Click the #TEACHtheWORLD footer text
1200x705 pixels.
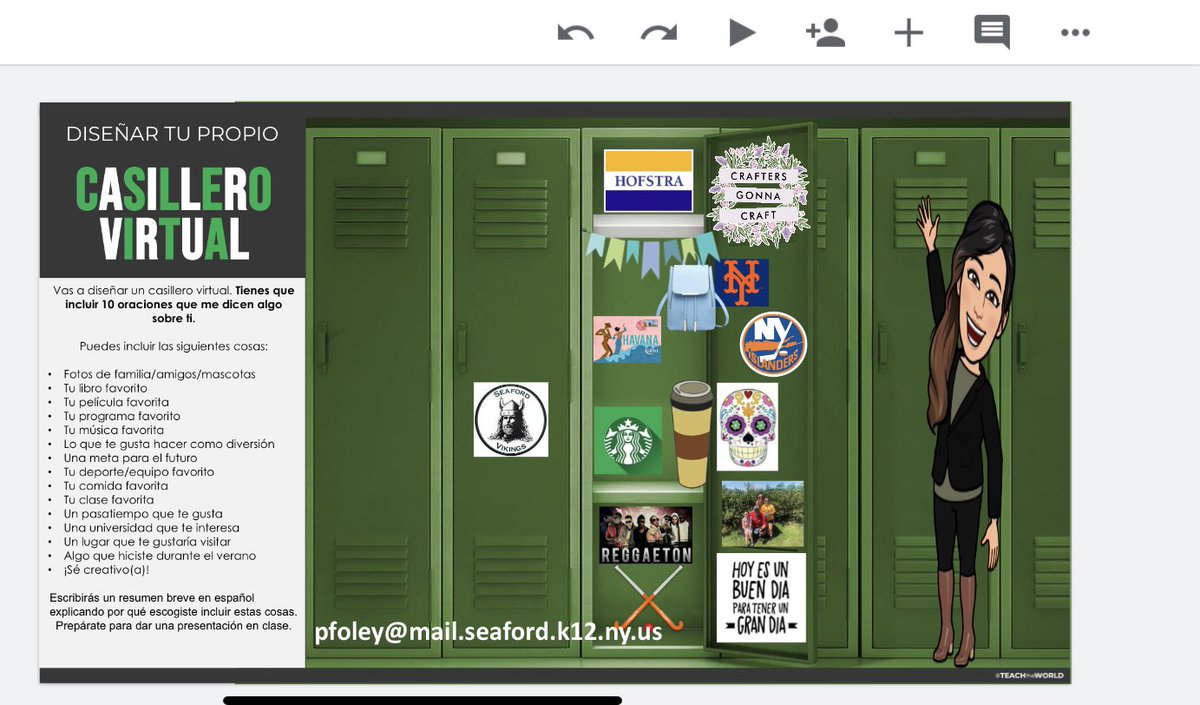coord(1029,676)
